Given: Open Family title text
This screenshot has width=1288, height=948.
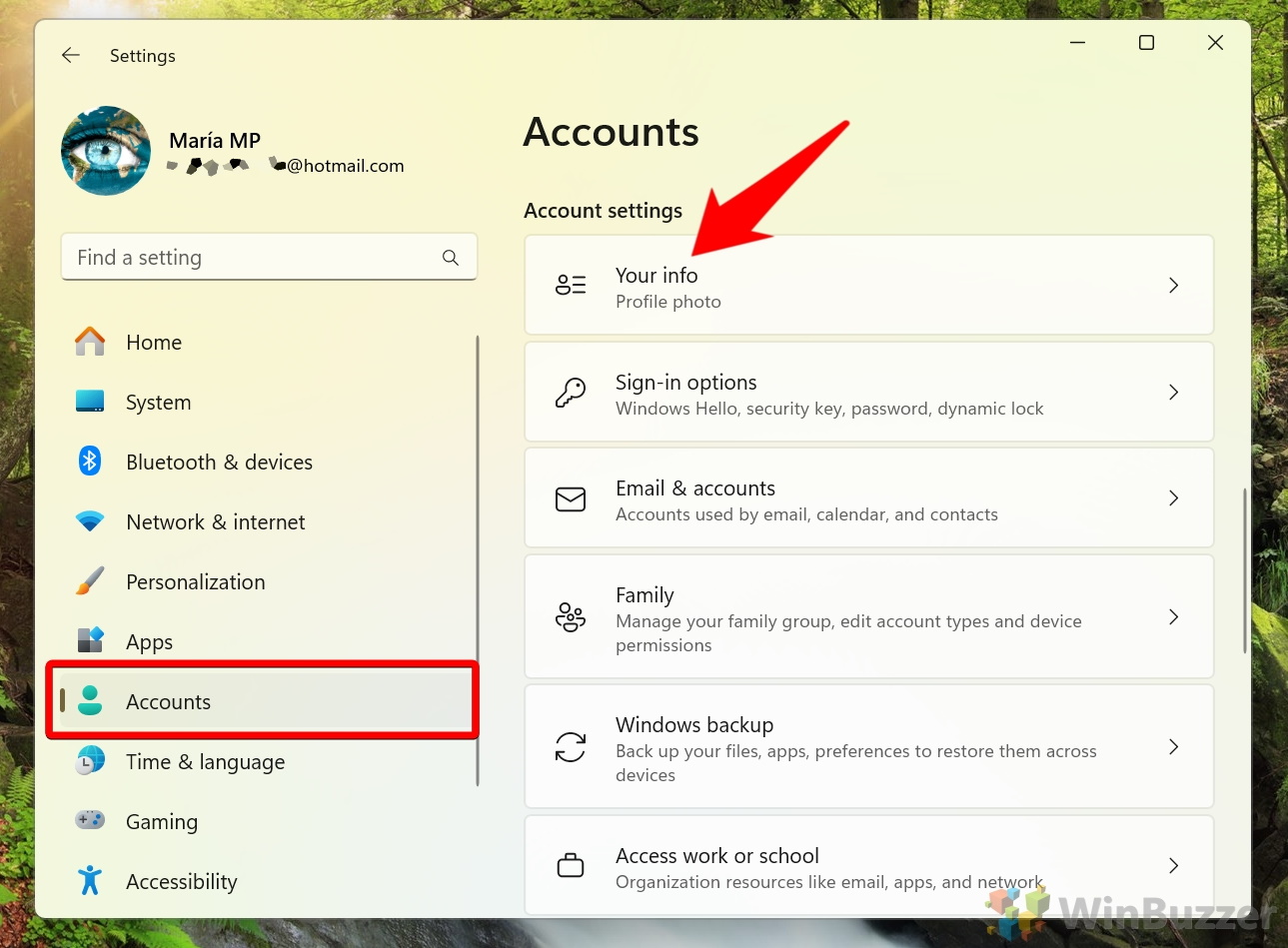Looking at the screenshot, I should [644, 595].
